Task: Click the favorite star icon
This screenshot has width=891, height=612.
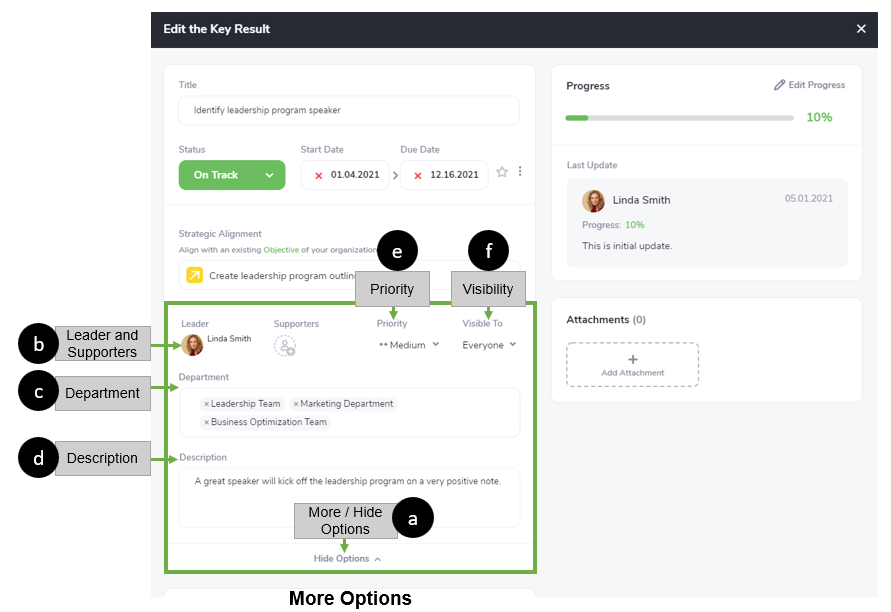Action: (502, 172)
